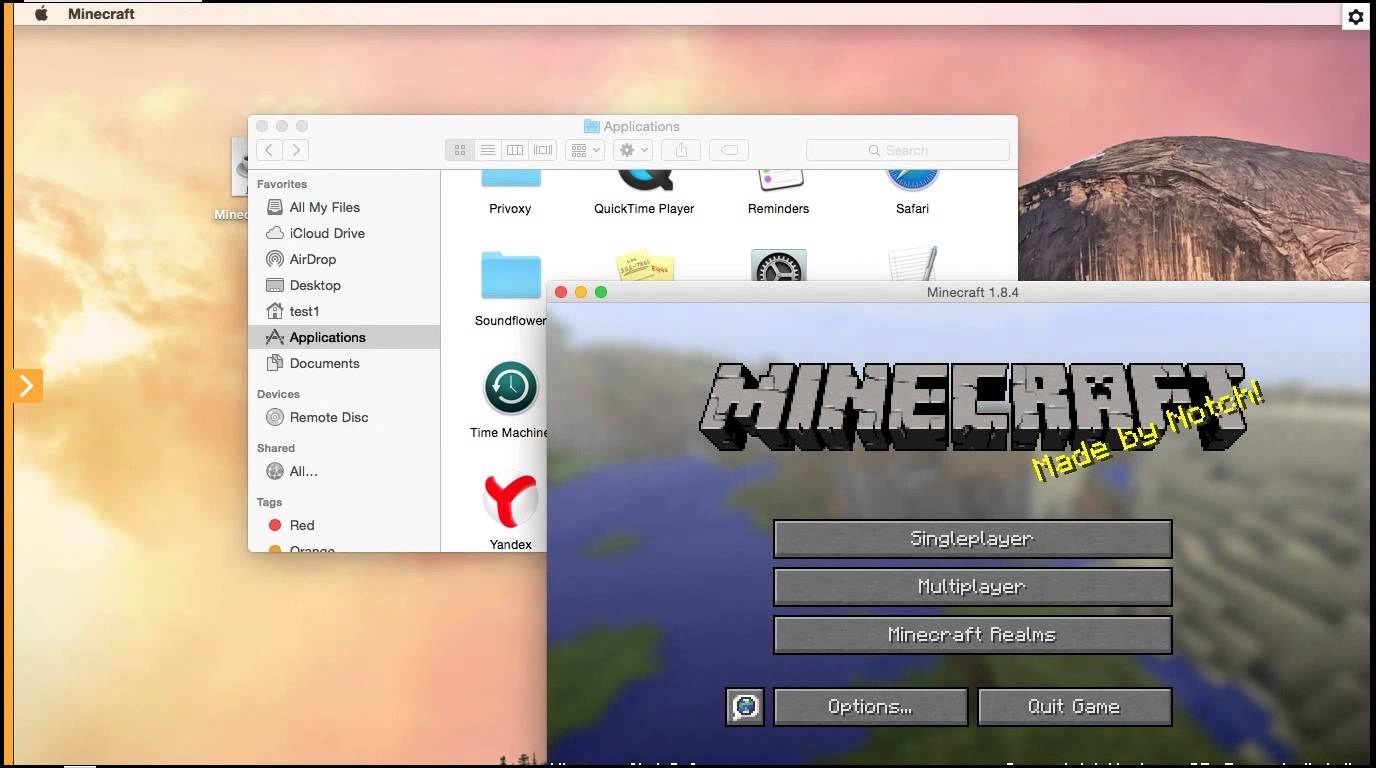Select Remote Disc under Devices
This screenshot has width=1376, height=768.
[344, 417]
